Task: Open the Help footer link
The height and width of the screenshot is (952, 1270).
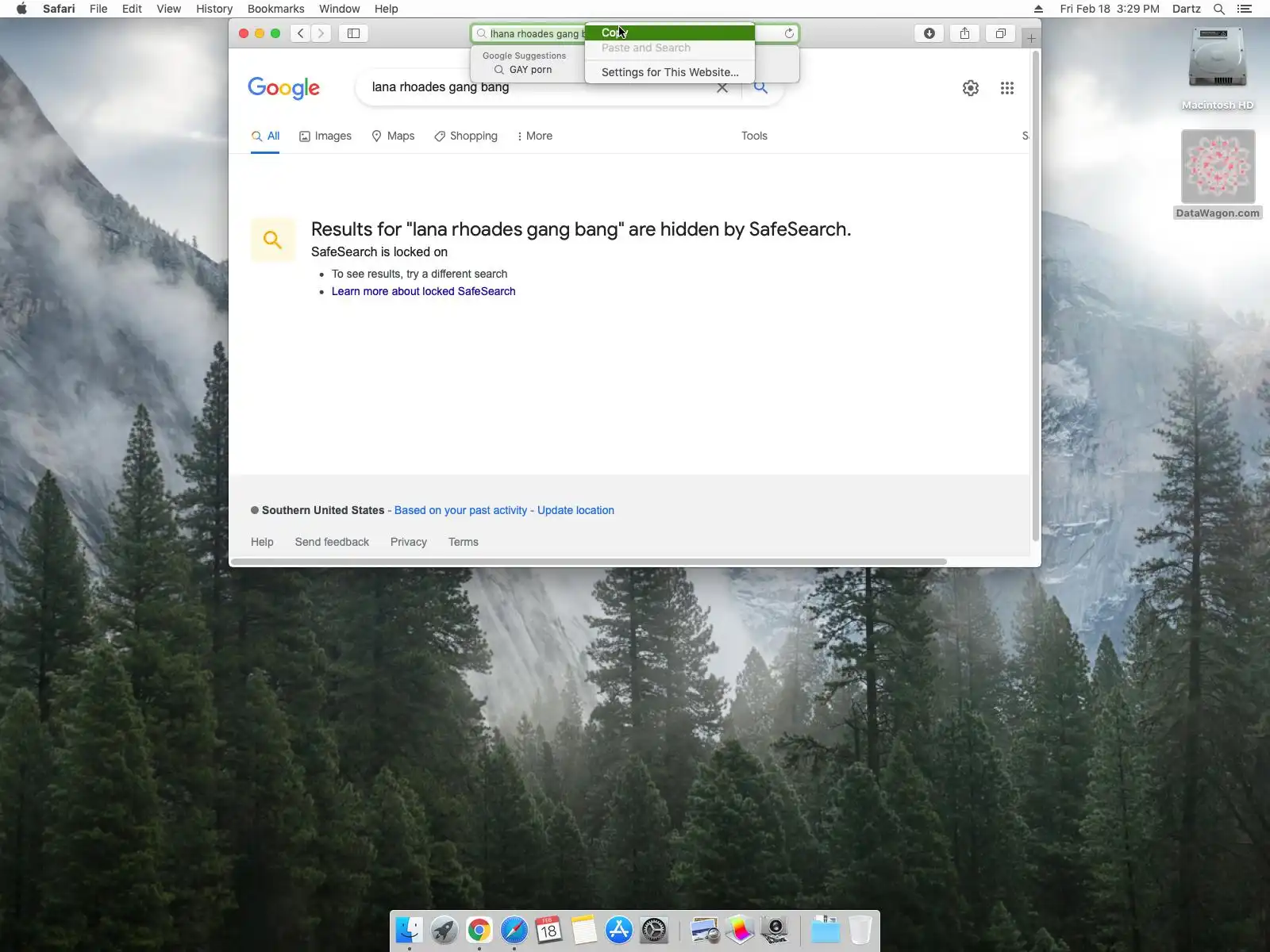Action: (262, 542)
